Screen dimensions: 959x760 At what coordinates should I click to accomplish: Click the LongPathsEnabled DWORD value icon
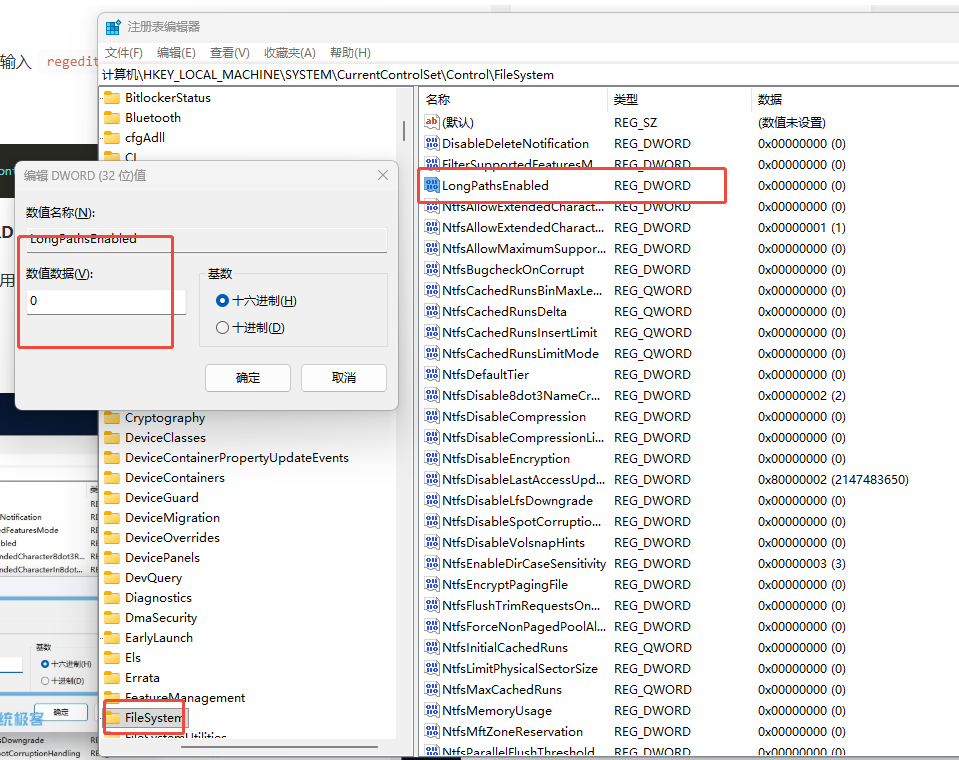pos(432,185)
